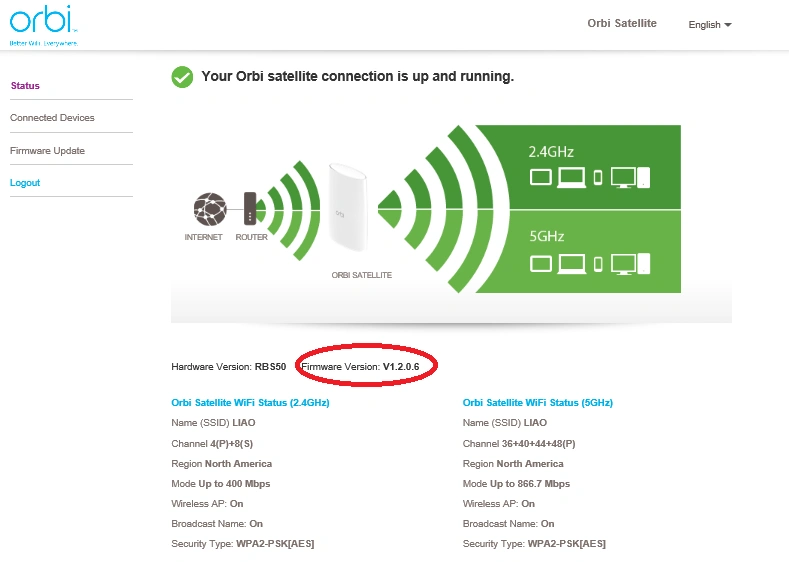Click the phone icon under 2.4GHz

tap(598, 177)
